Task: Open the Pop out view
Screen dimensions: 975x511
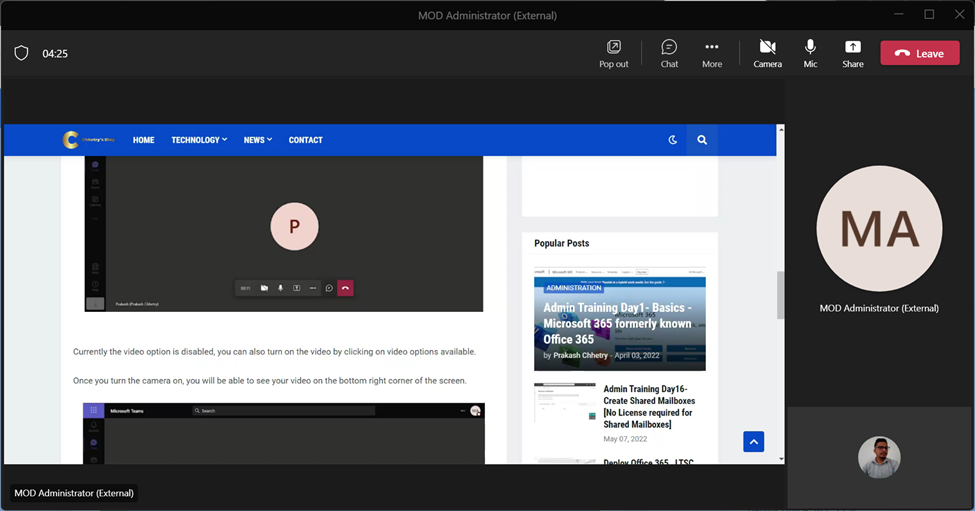Action: click(x=614, y=53)
